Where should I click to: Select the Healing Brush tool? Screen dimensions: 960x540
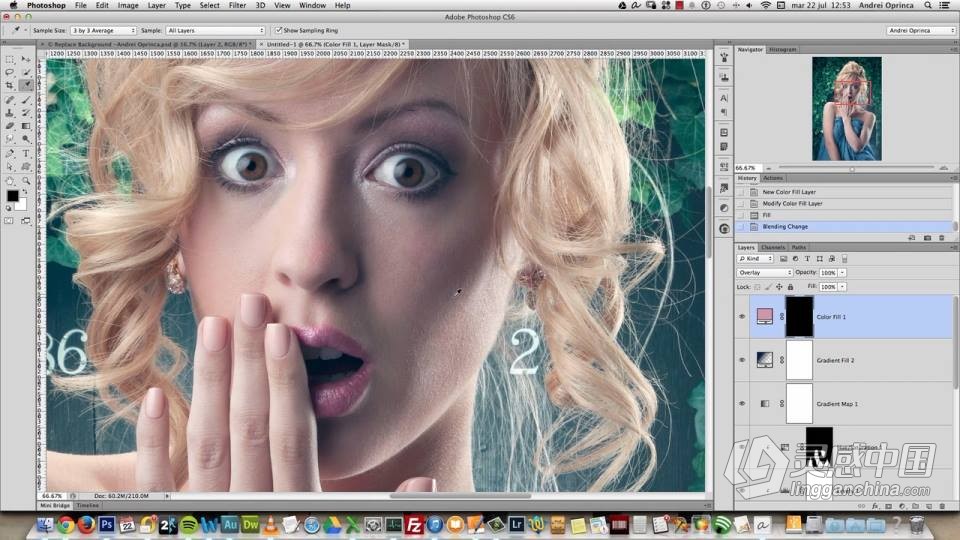click(10, 99)
